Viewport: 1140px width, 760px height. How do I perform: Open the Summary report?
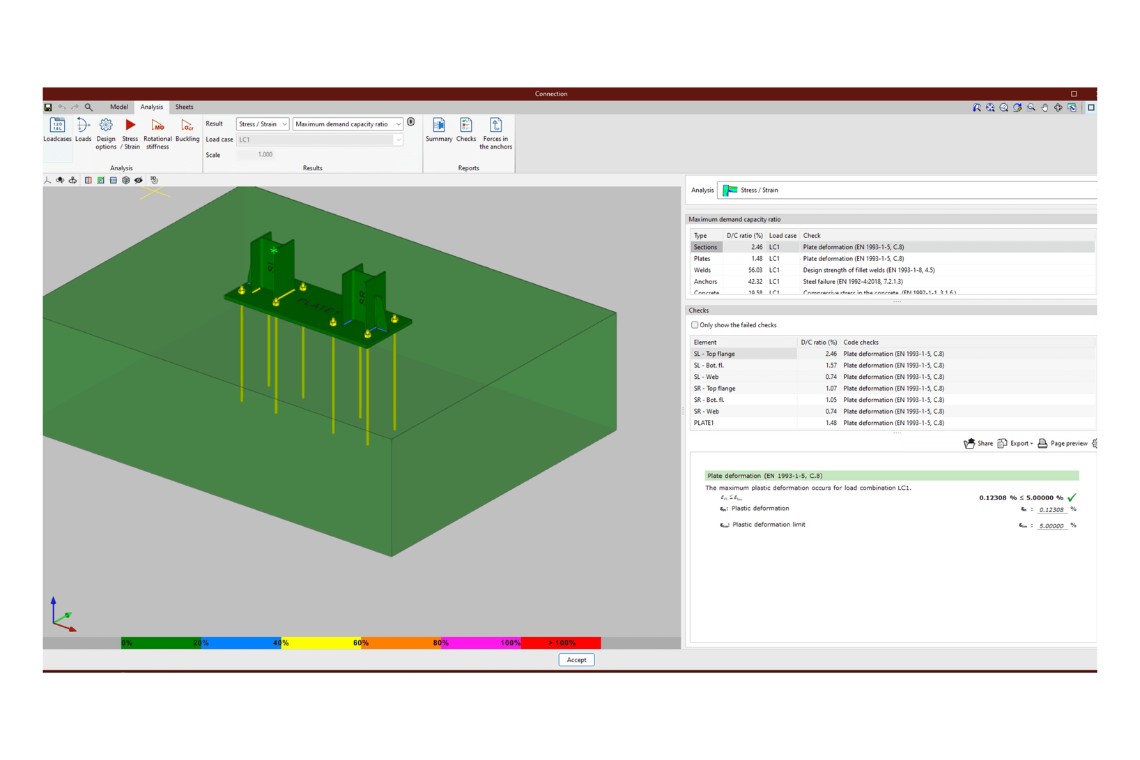pyautogui.click(x=439, y=126)
